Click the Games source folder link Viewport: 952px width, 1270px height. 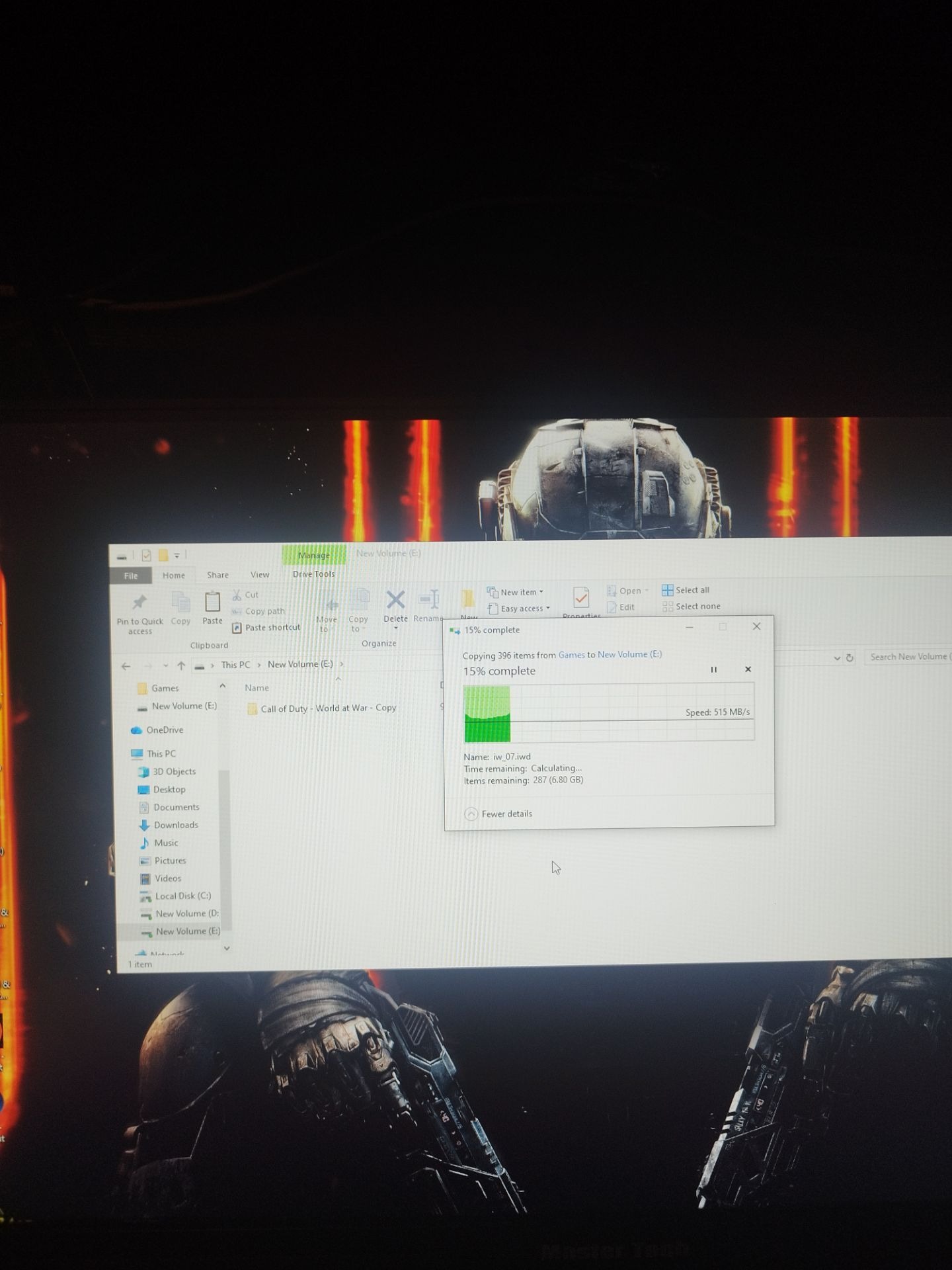(572, 655)
